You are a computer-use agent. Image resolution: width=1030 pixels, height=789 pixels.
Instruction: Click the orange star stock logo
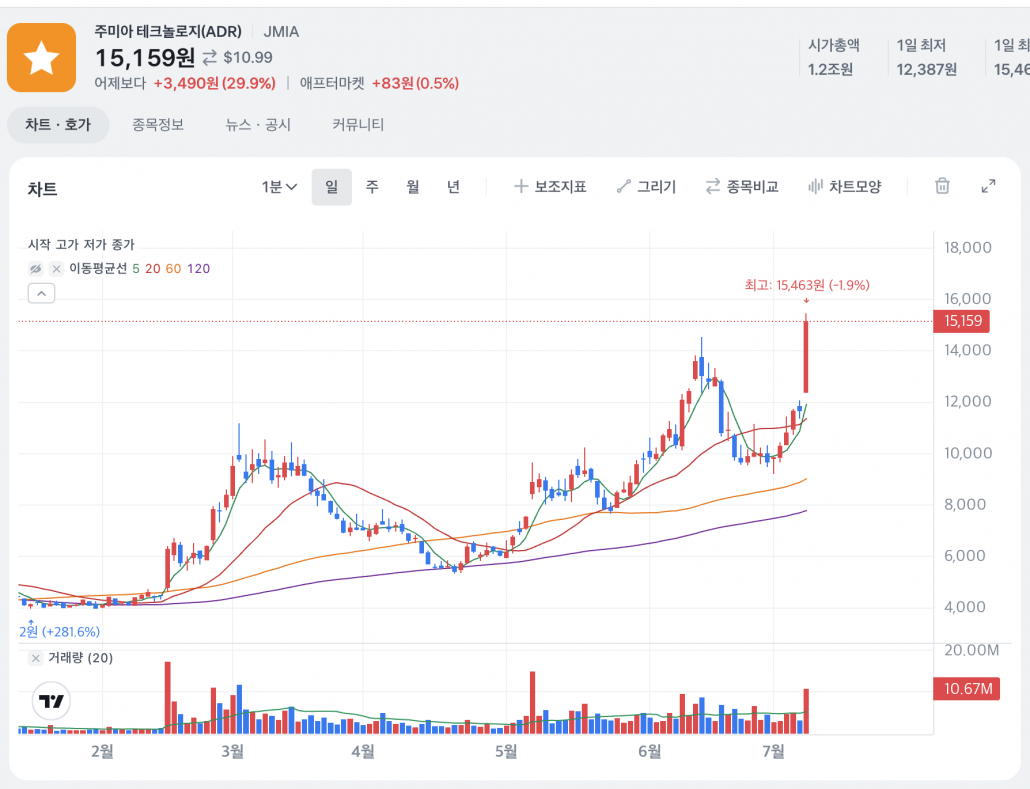[41, 58]
